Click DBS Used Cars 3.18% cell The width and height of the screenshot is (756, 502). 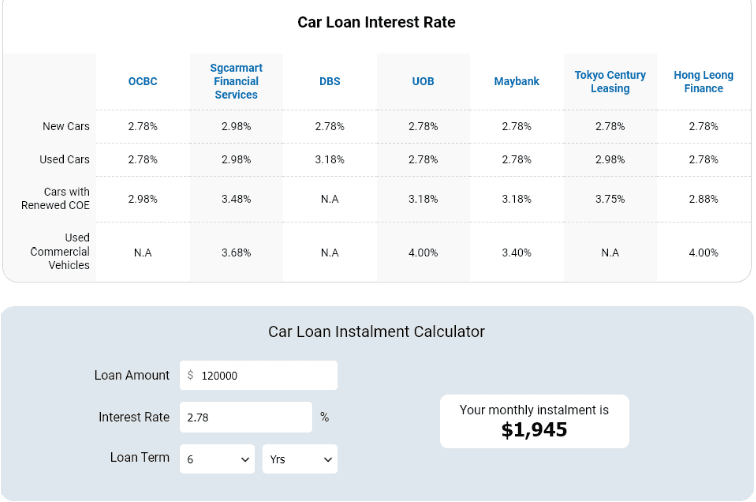click(x=330, y=160)
